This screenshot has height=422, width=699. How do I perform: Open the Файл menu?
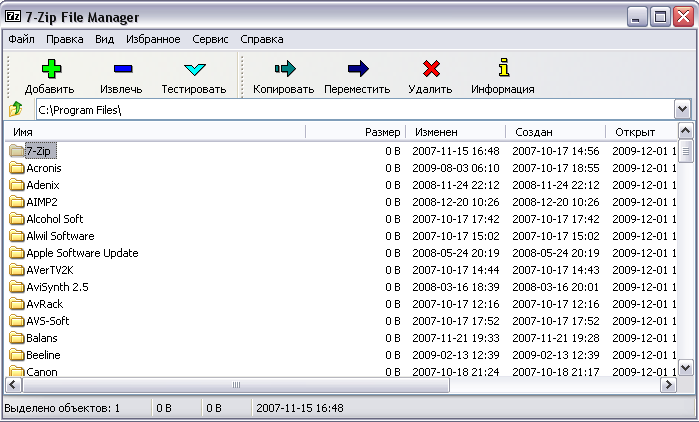[21, 39]
